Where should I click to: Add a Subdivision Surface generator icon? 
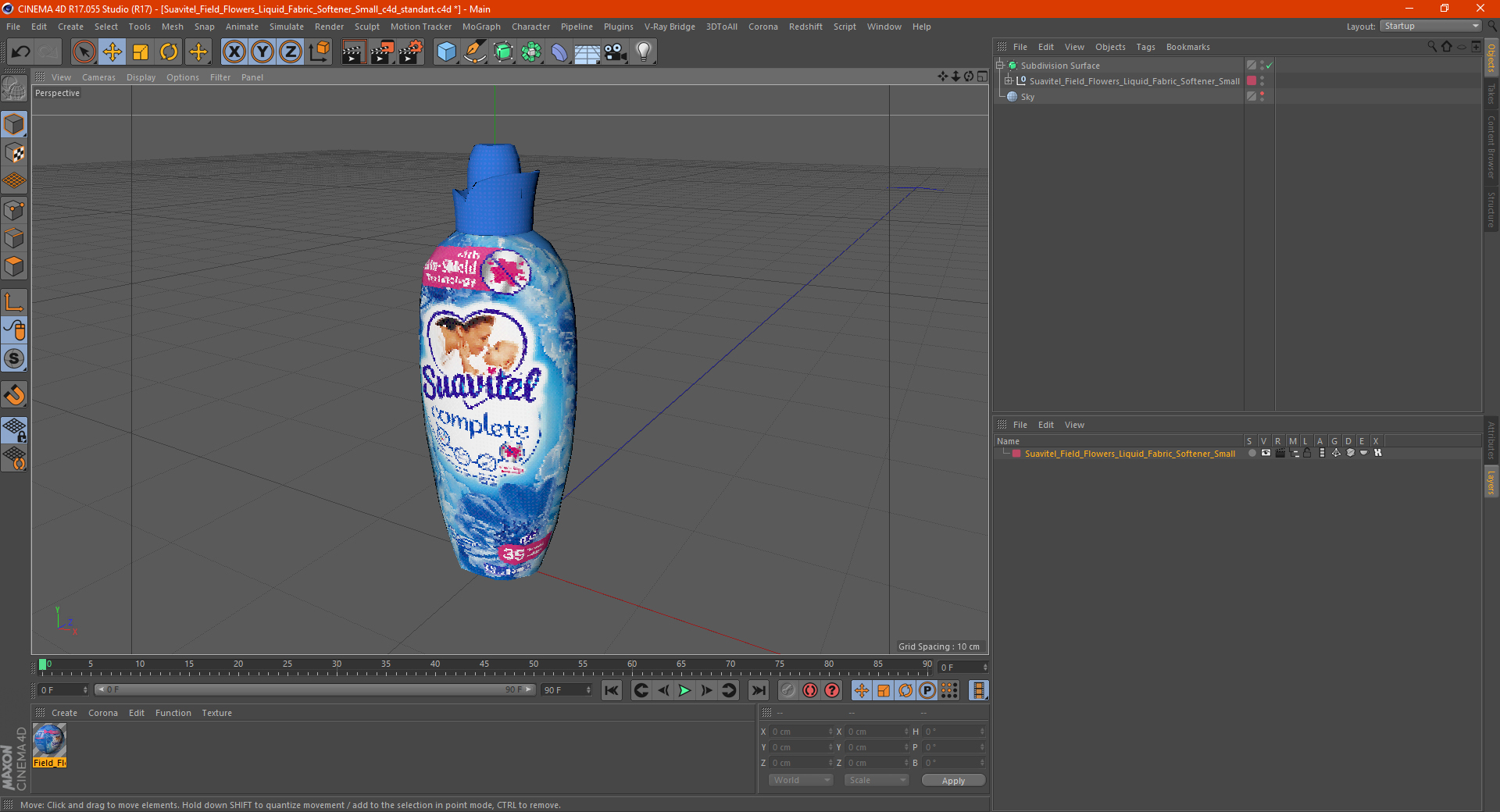503,52
